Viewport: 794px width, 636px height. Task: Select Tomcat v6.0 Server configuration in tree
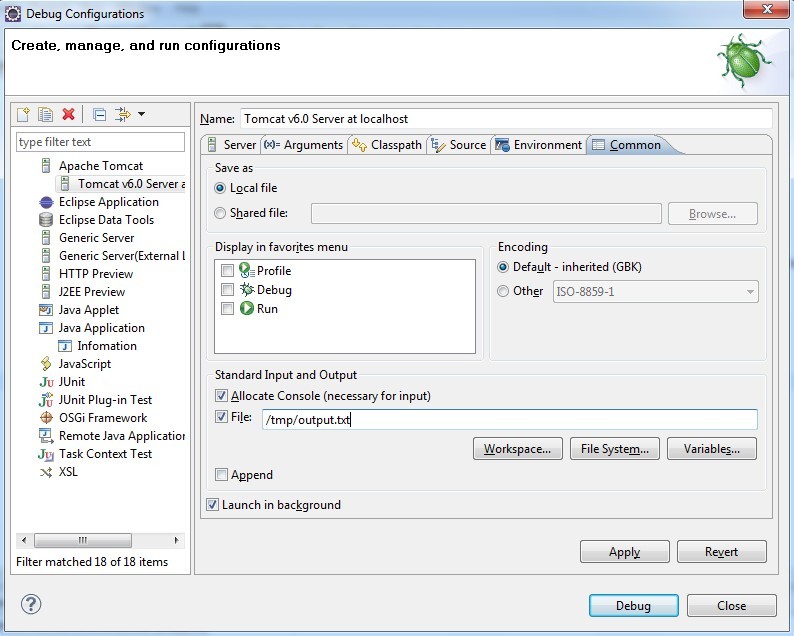122,184
